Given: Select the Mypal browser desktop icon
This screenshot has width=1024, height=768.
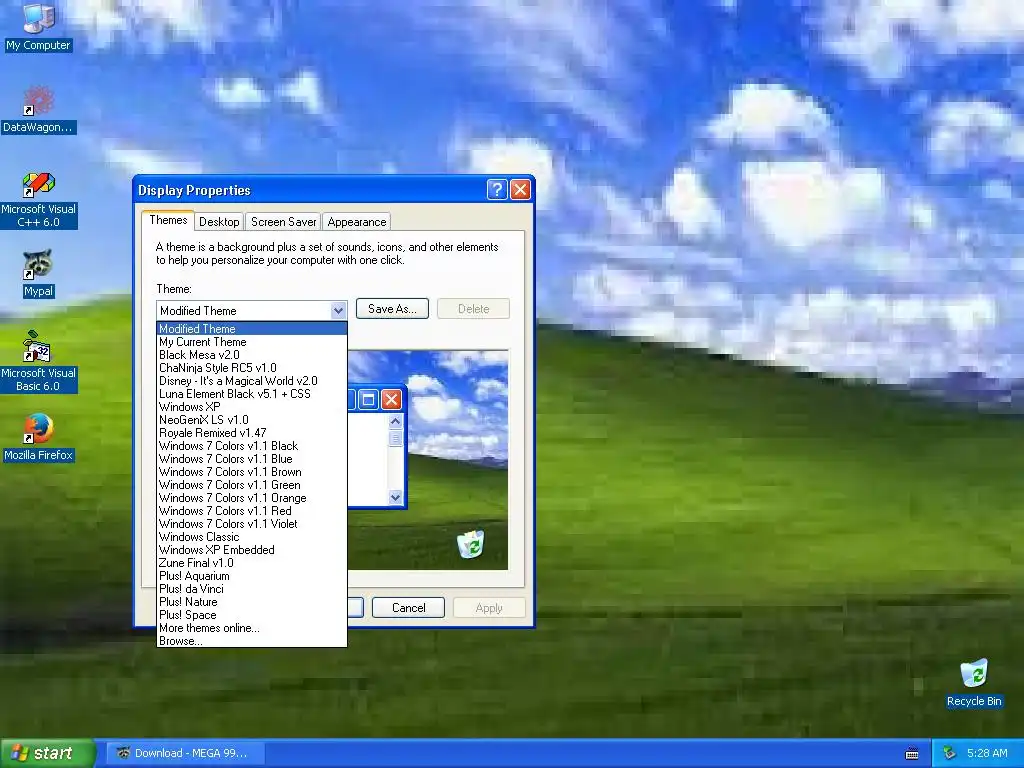Looking at the screenshot, I should 39,274.
